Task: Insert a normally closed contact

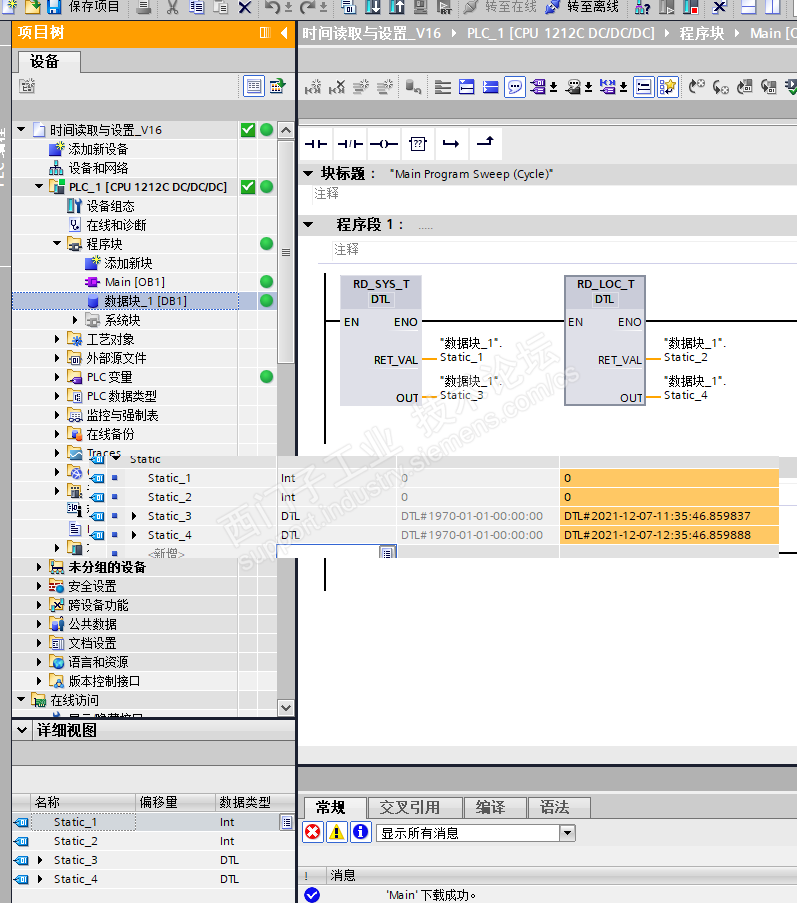Action: click(x=350, y=143)
